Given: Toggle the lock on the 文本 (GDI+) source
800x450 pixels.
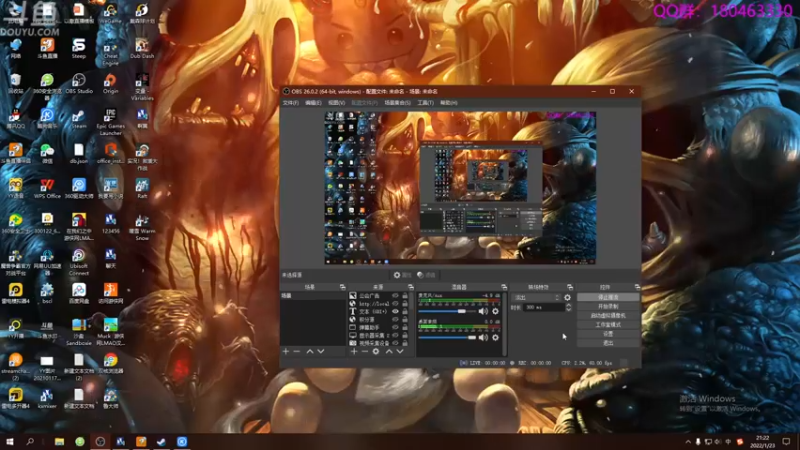Looking at the screenshot, I should 405,311.
